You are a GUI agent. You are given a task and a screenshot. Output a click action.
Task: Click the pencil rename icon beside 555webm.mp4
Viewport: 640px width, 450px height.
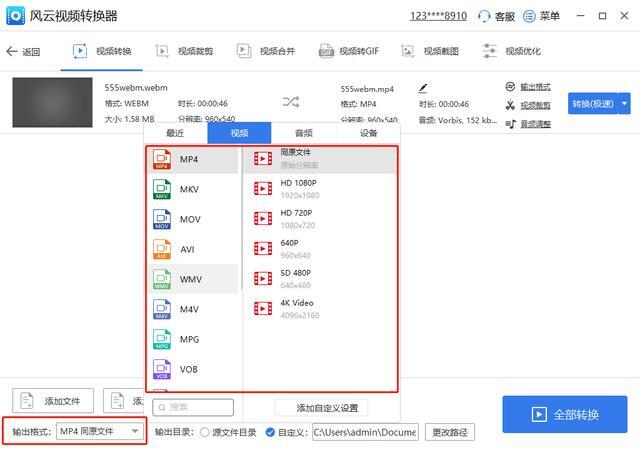[x=423, y=88]
